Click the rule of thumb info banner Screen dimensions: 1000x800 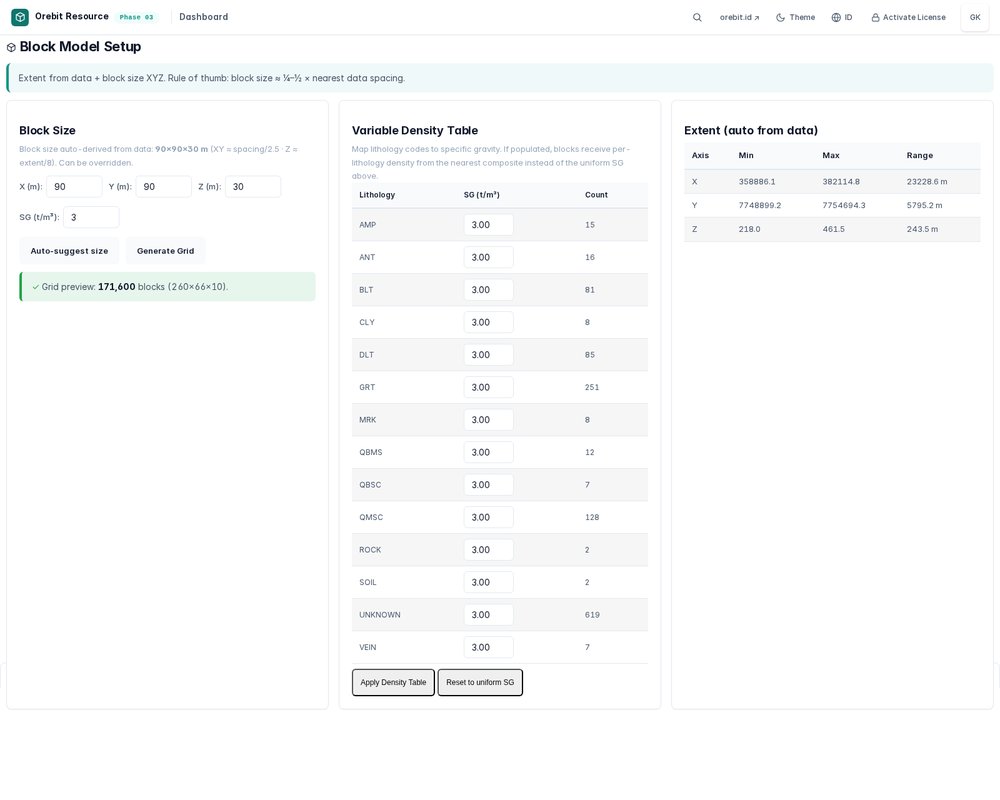pos(500,78)
